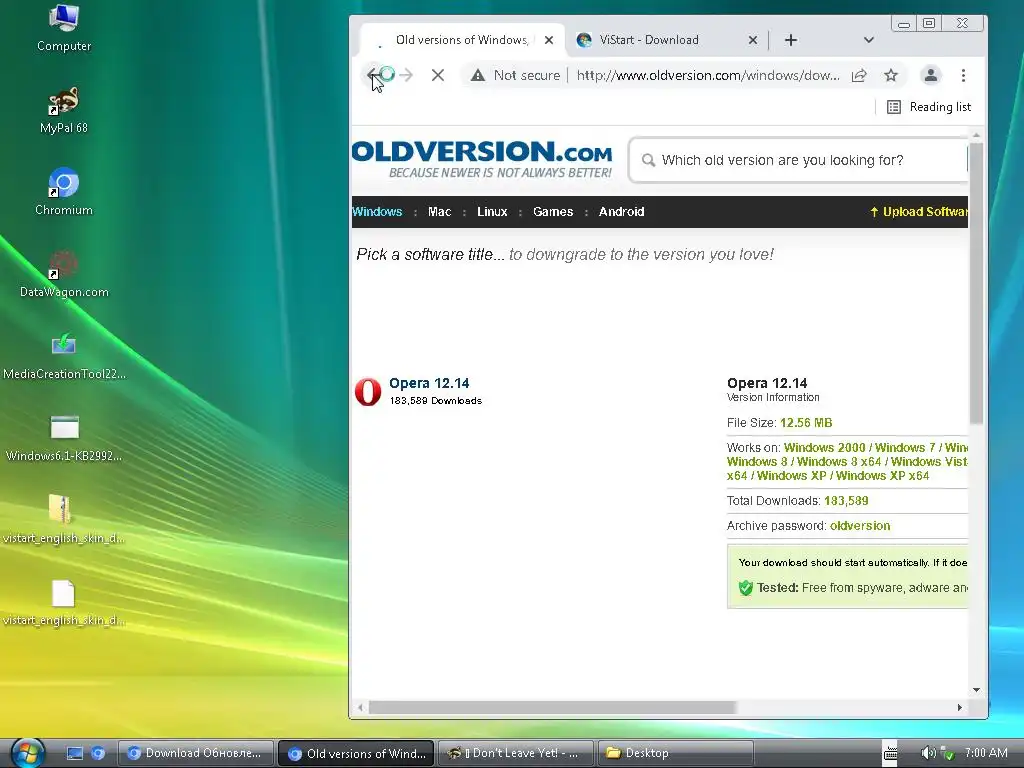Click the horizontal scrollbar left arrow
The image size is (1024, 768).
360,707
